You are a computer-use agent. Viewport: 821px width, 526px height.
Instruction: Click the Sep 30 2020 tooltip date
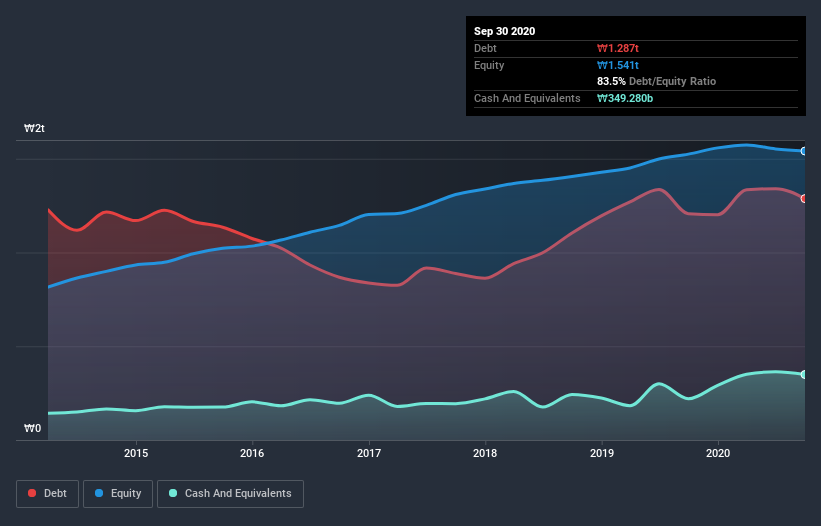coord(505,31)
